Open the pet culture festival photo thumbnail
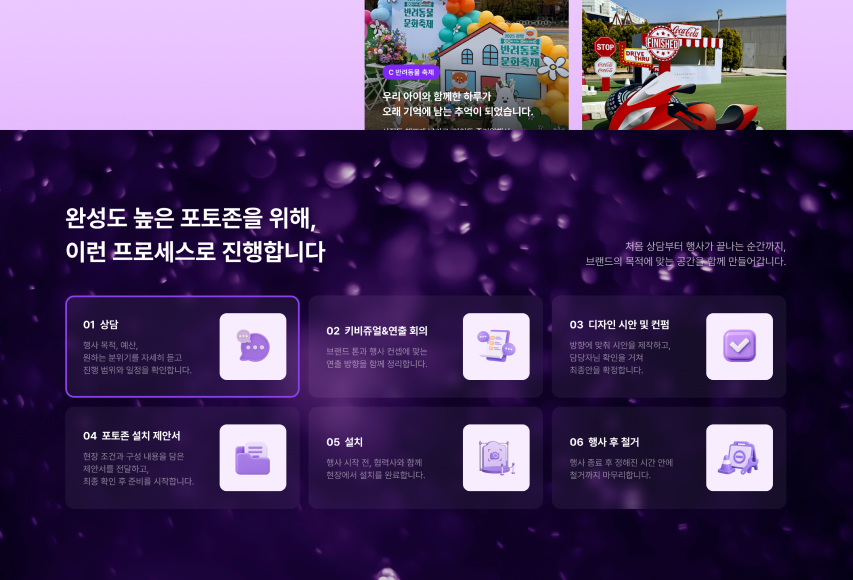This screenshot has width=853, height=580. click(467, 65)
